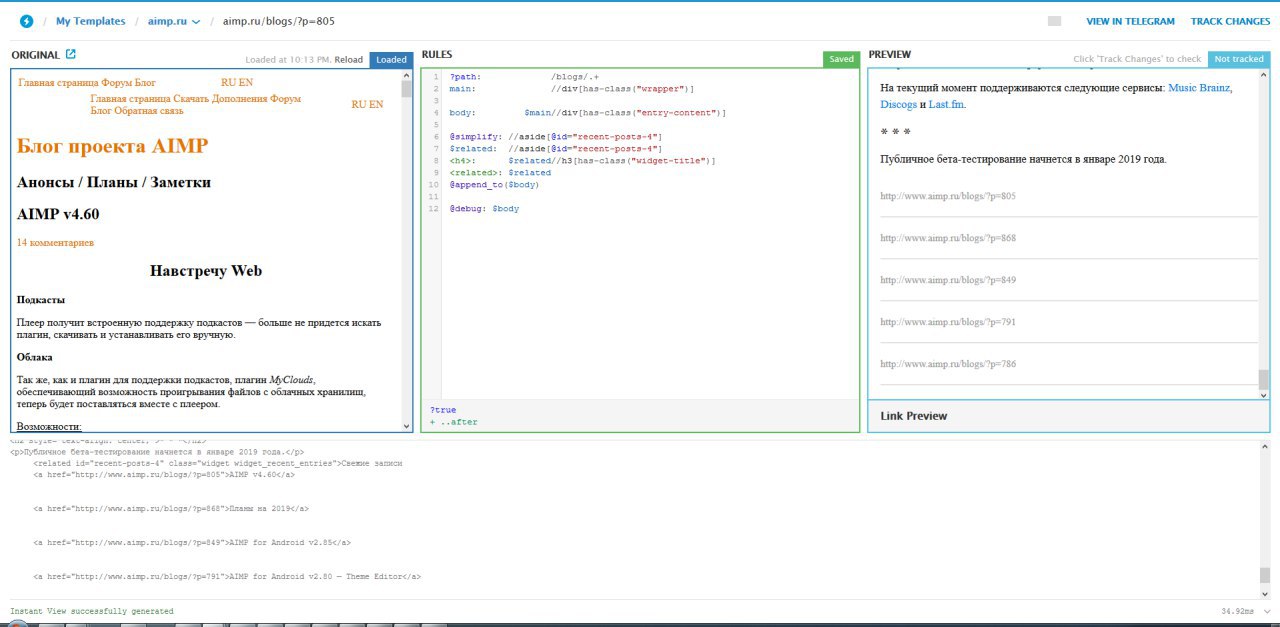This screenshot has height=627, width=1280.
Task: Open original page via external link icon
Action: 70,55
